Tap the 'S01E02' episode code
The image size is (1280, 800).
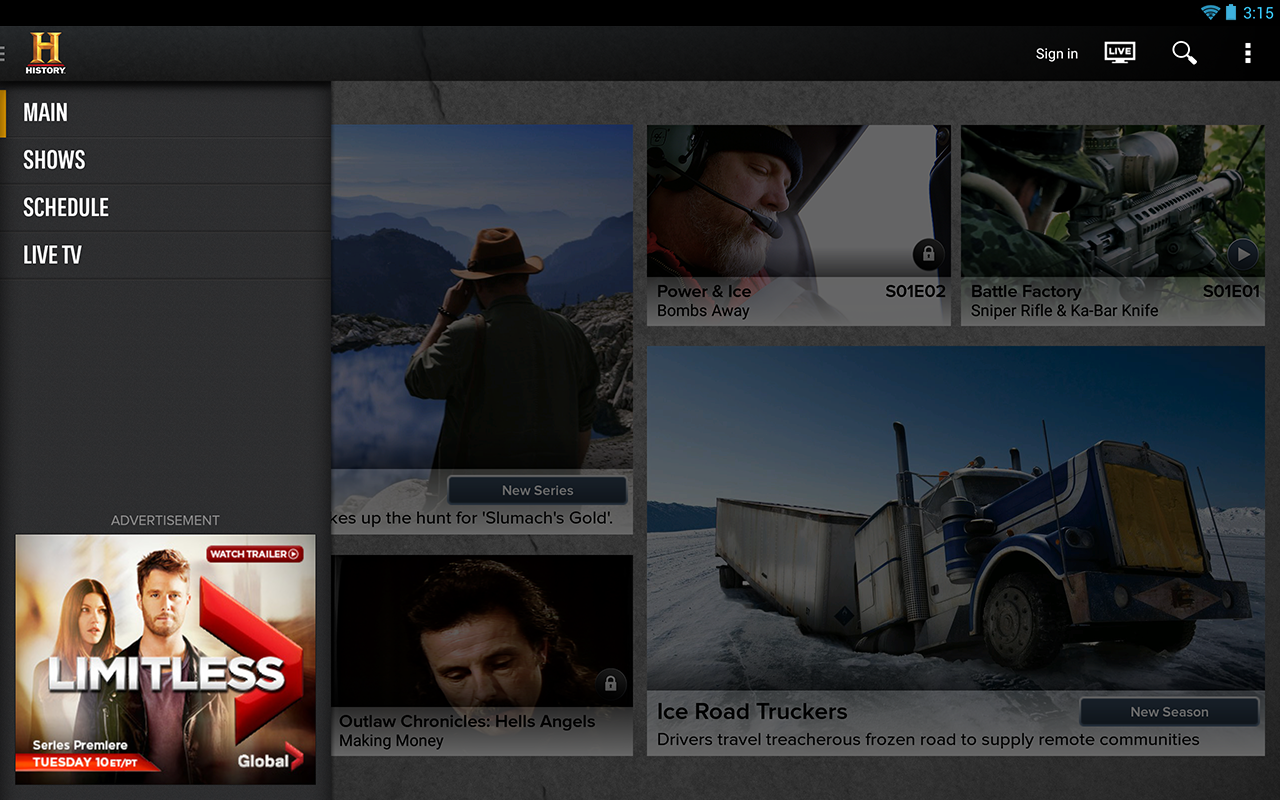(915, 291)
